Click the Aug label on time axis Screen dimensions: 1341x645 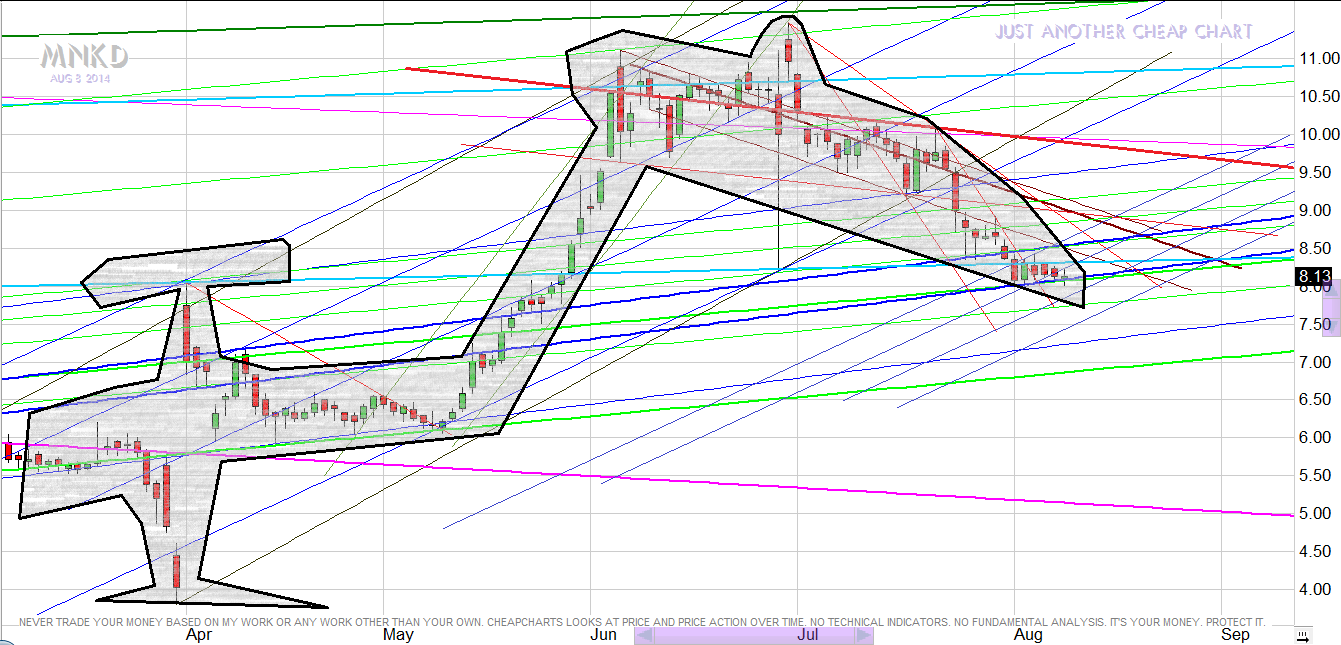point(1028,635)
